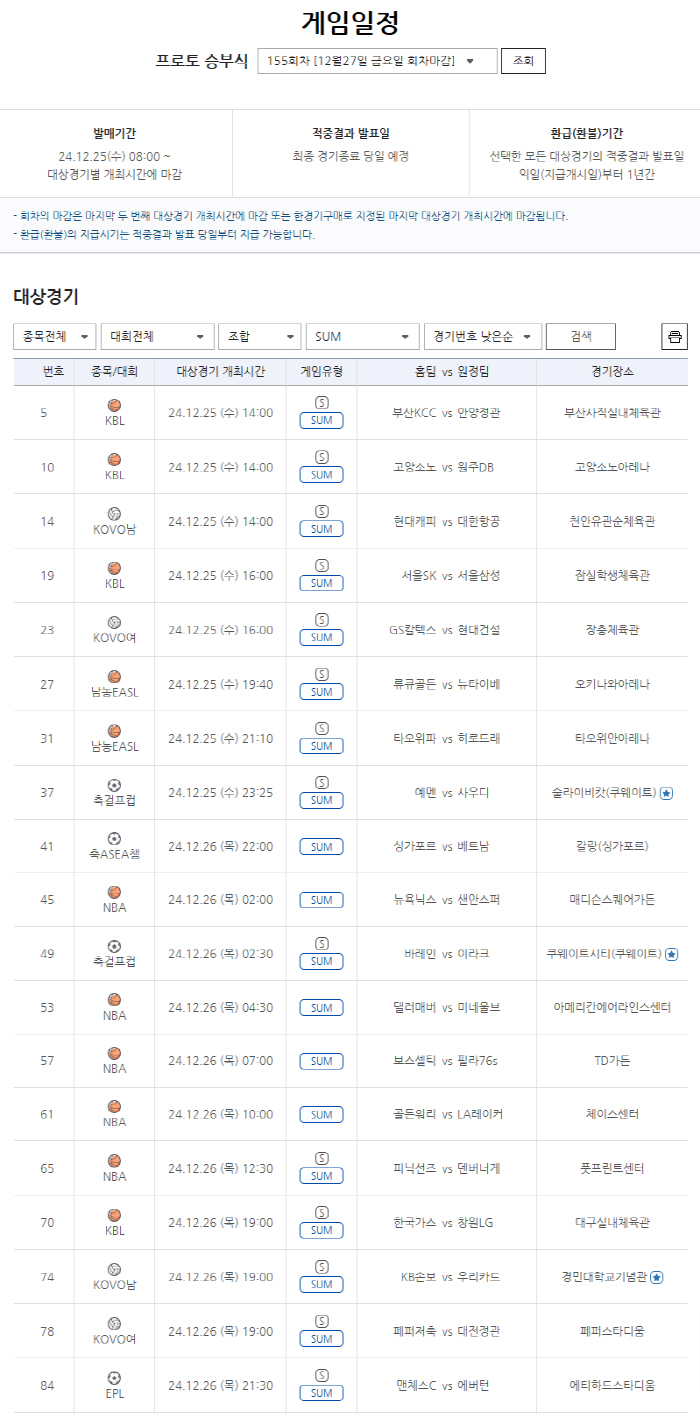Click the 조회 button
The height and width of the screenshot is (1414, 700).
tap(523, 61)
